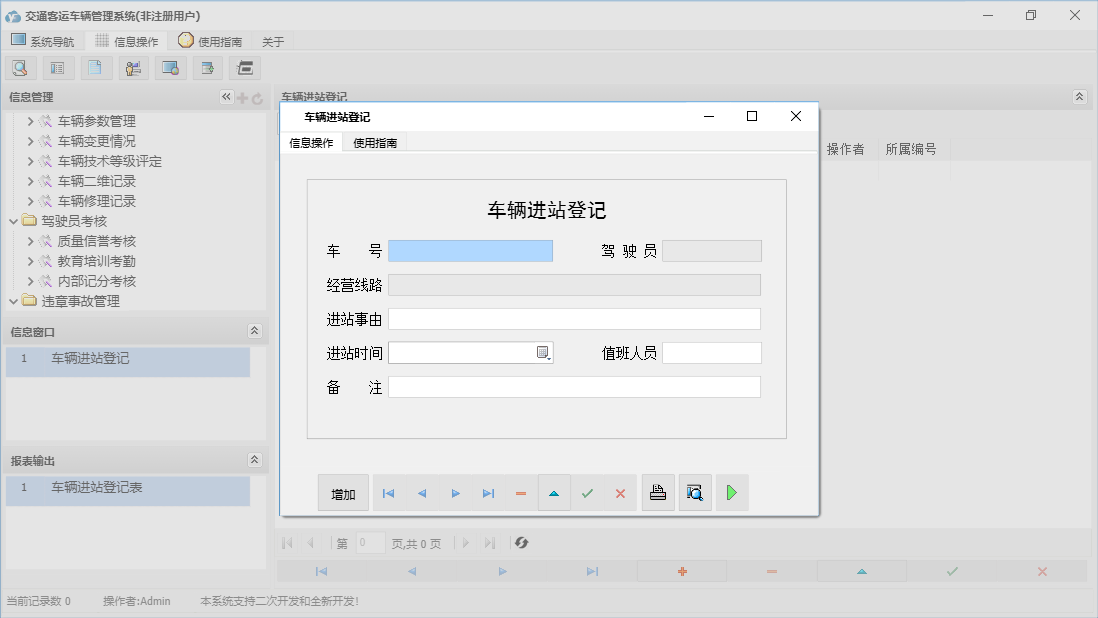The width and height of the screenshot is (1098, 618).
Task: Open the add-form toolbar icon
Action: [207, 67]
